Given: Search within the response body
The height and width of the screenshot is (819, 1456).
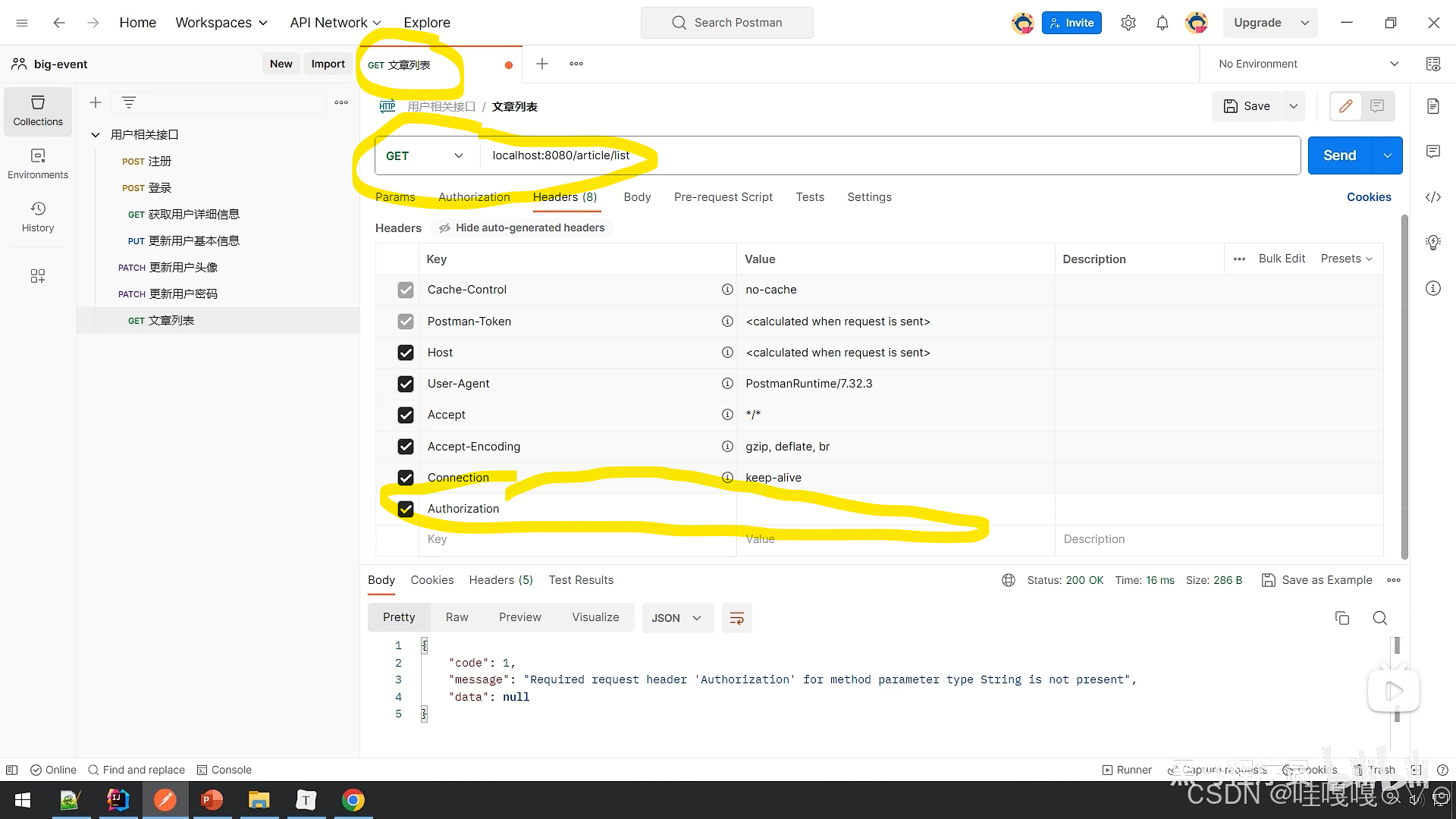Looking at the screenshot, I should 1379,618.
